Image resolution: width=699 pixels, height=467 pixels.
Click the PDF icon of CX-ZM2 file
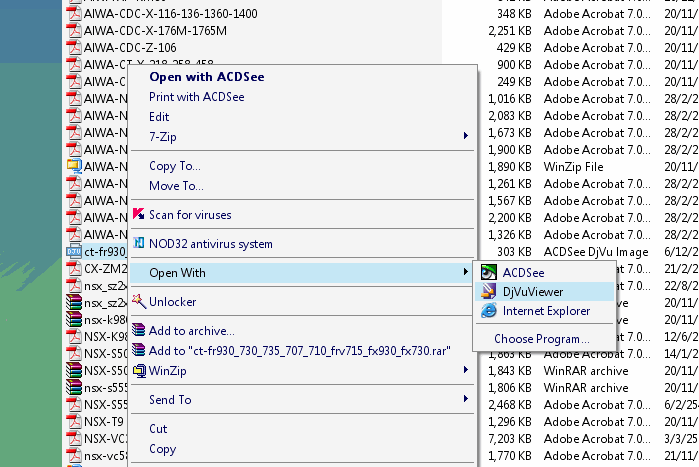[x=74, y=268]
